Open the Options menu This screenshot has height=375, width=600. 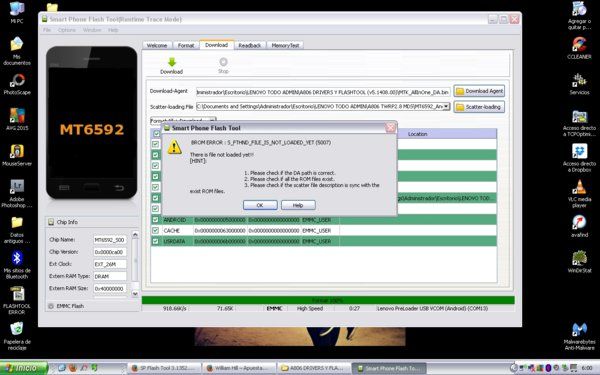pos(67,30)
